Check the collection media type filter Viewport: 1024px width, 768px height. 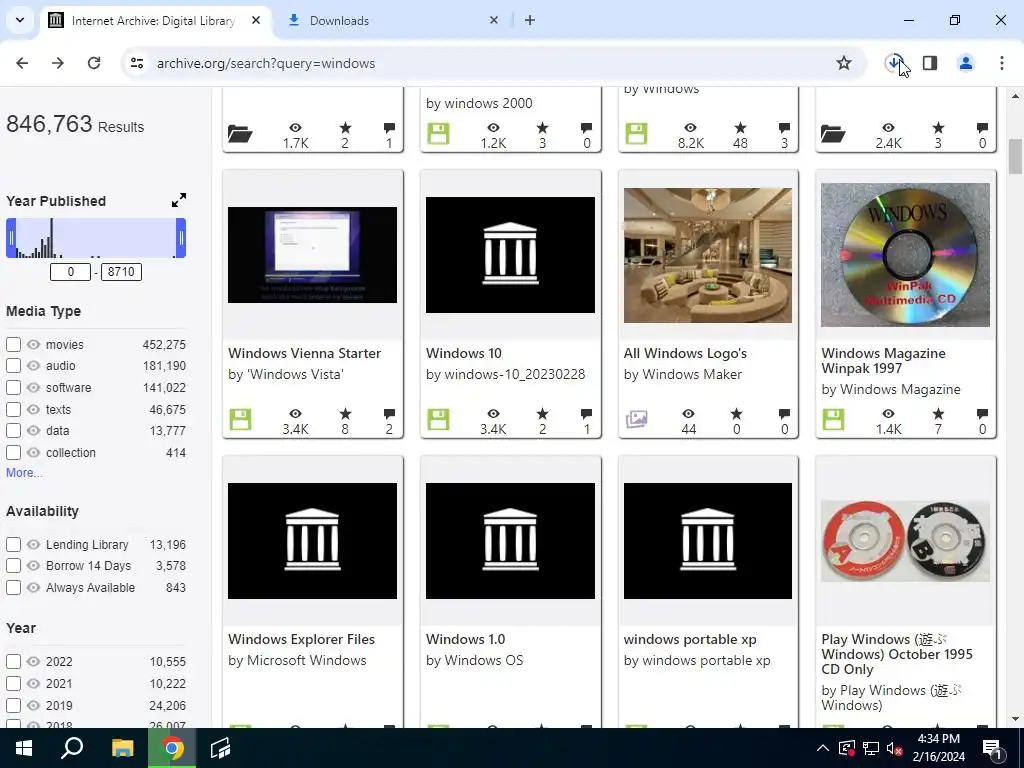click(13, 453)
